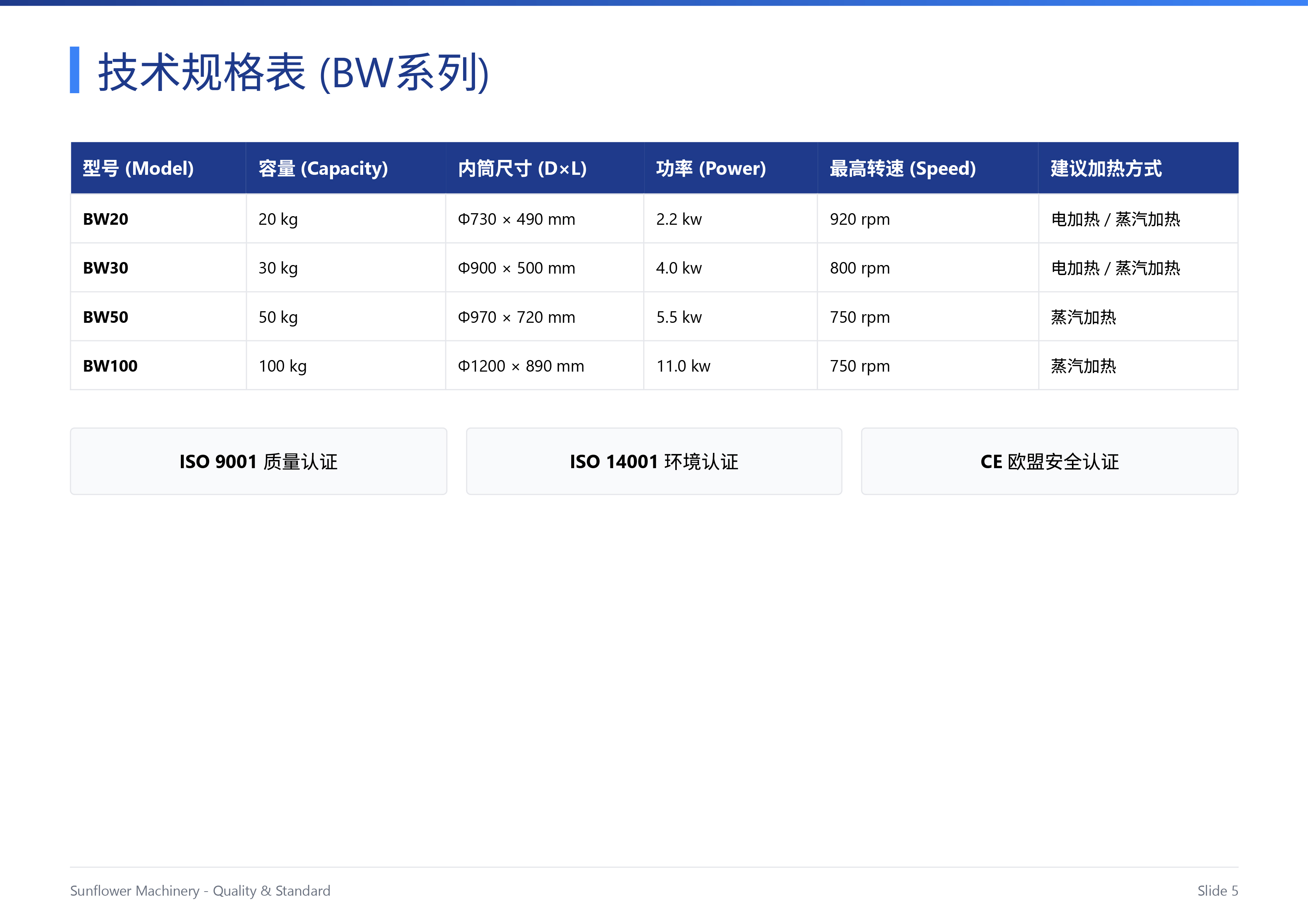
Task: Click the Φ900 × 500 mm cell
Action: tap(545, 268)
